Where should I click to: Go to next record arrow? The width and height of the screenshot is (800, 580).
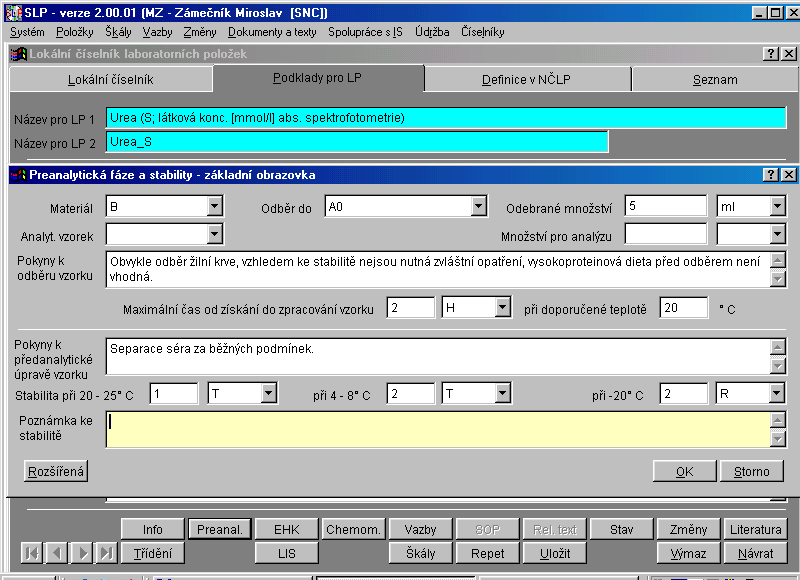(x=82, y=553)
